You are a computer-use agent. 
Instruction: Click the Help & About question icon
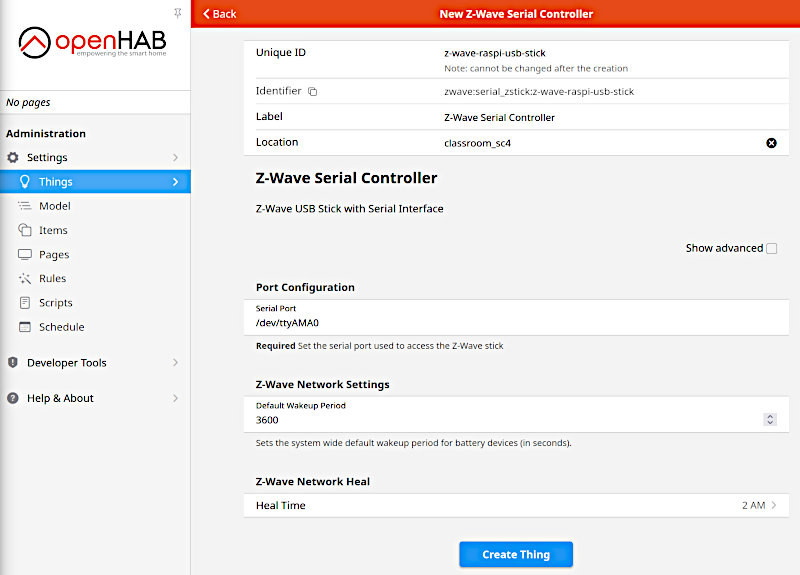pyautogui.click(x=13, y=398)
